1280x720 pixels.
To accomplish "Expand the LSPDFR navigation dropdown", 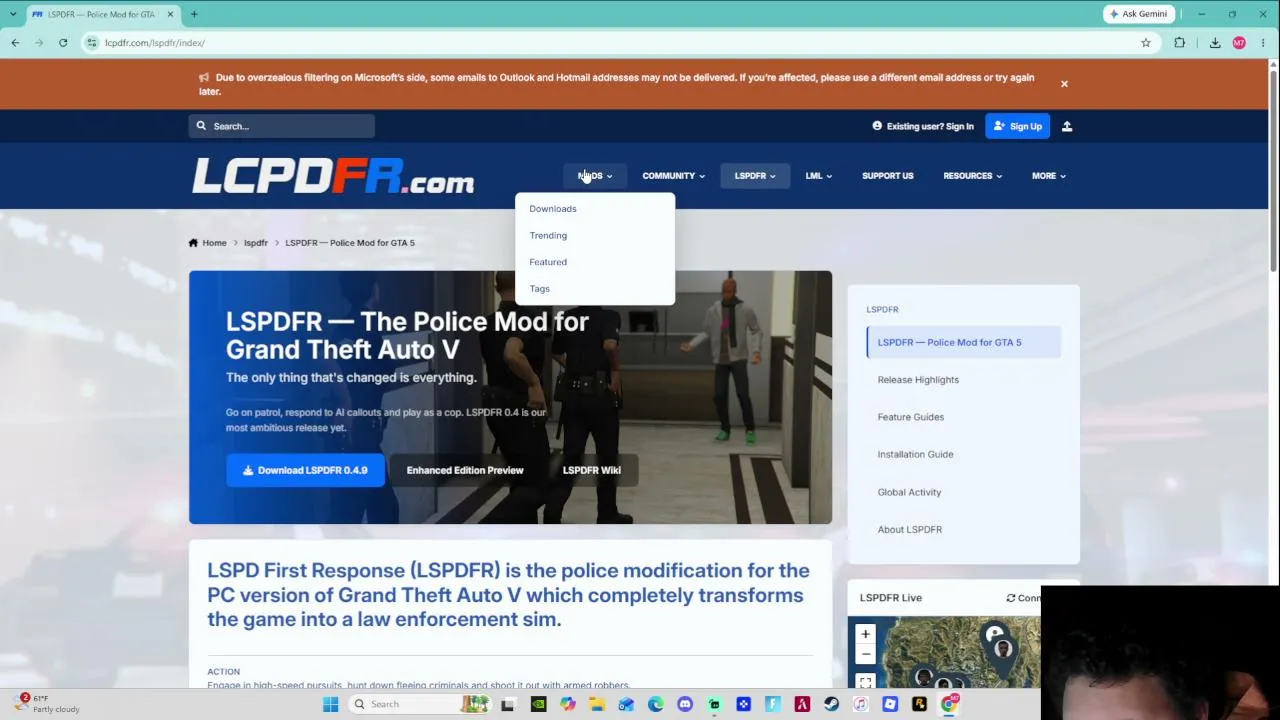I will click(755, 176).
